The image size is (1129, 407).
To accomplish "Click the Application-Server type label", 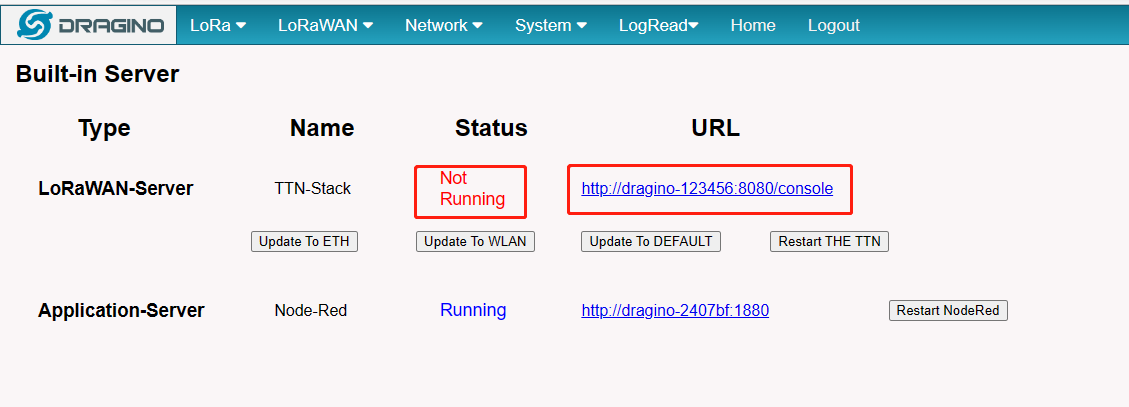I will 121,310.
